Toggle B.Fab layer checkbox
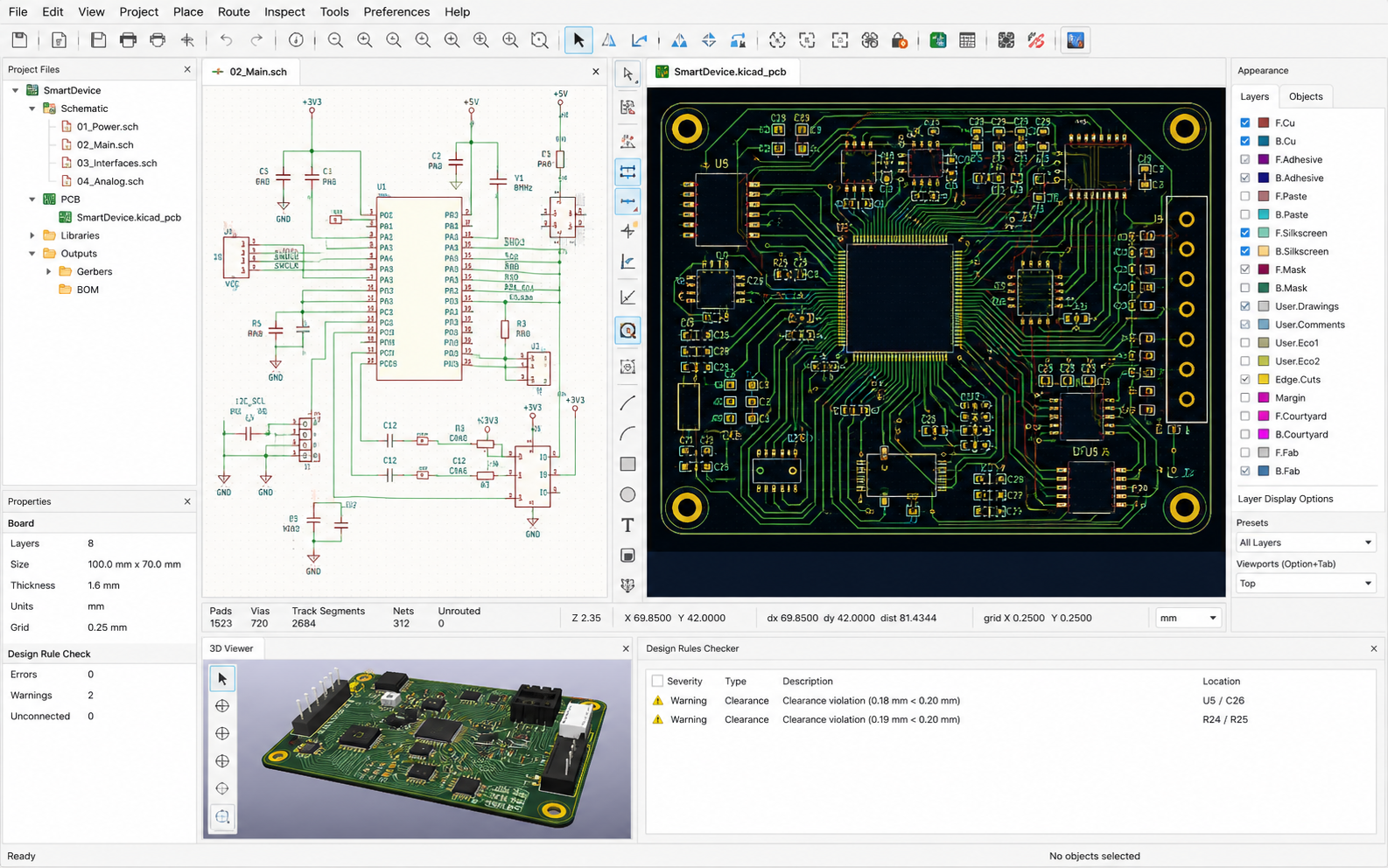Screen dimensions: 1388x868 coord(1245,471)
